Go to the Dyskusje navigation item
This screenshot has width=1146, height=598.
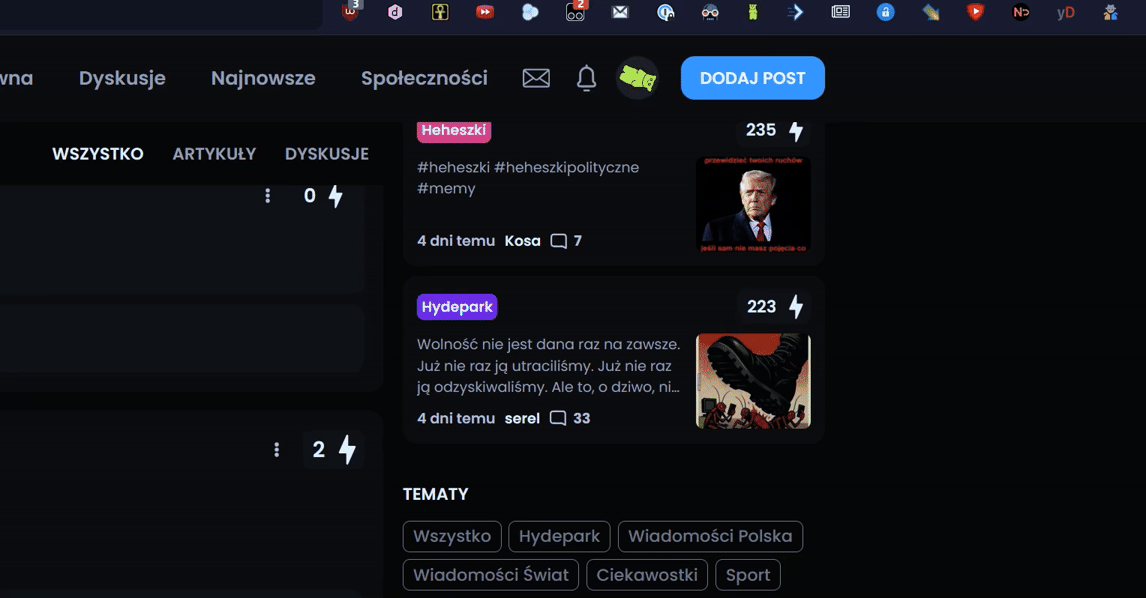[x=122, y=78]
